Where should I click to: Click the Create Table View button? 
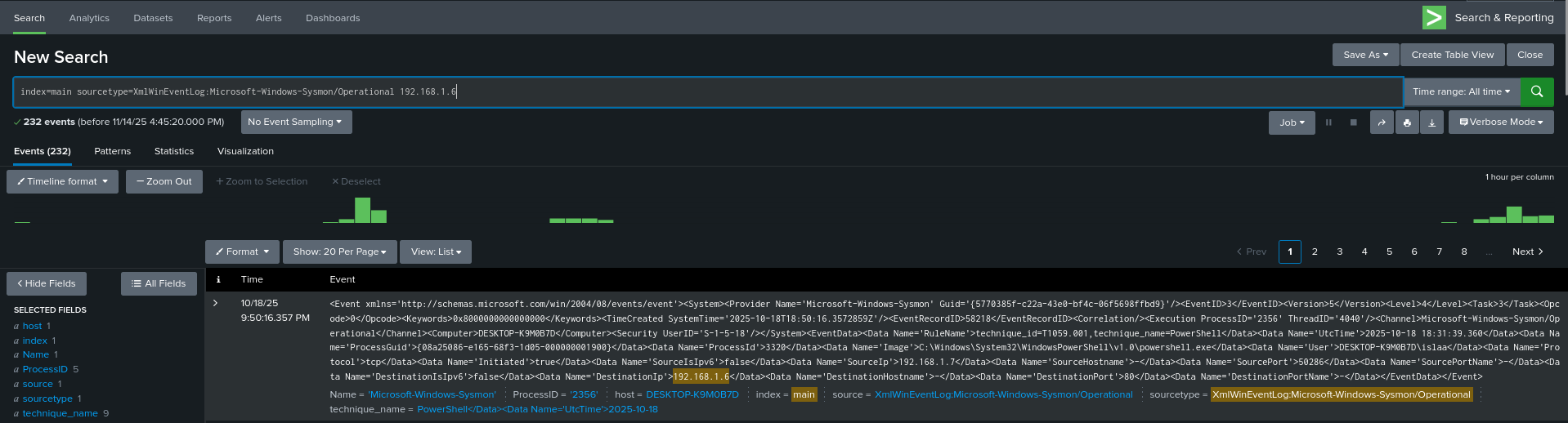(1452, 55)
